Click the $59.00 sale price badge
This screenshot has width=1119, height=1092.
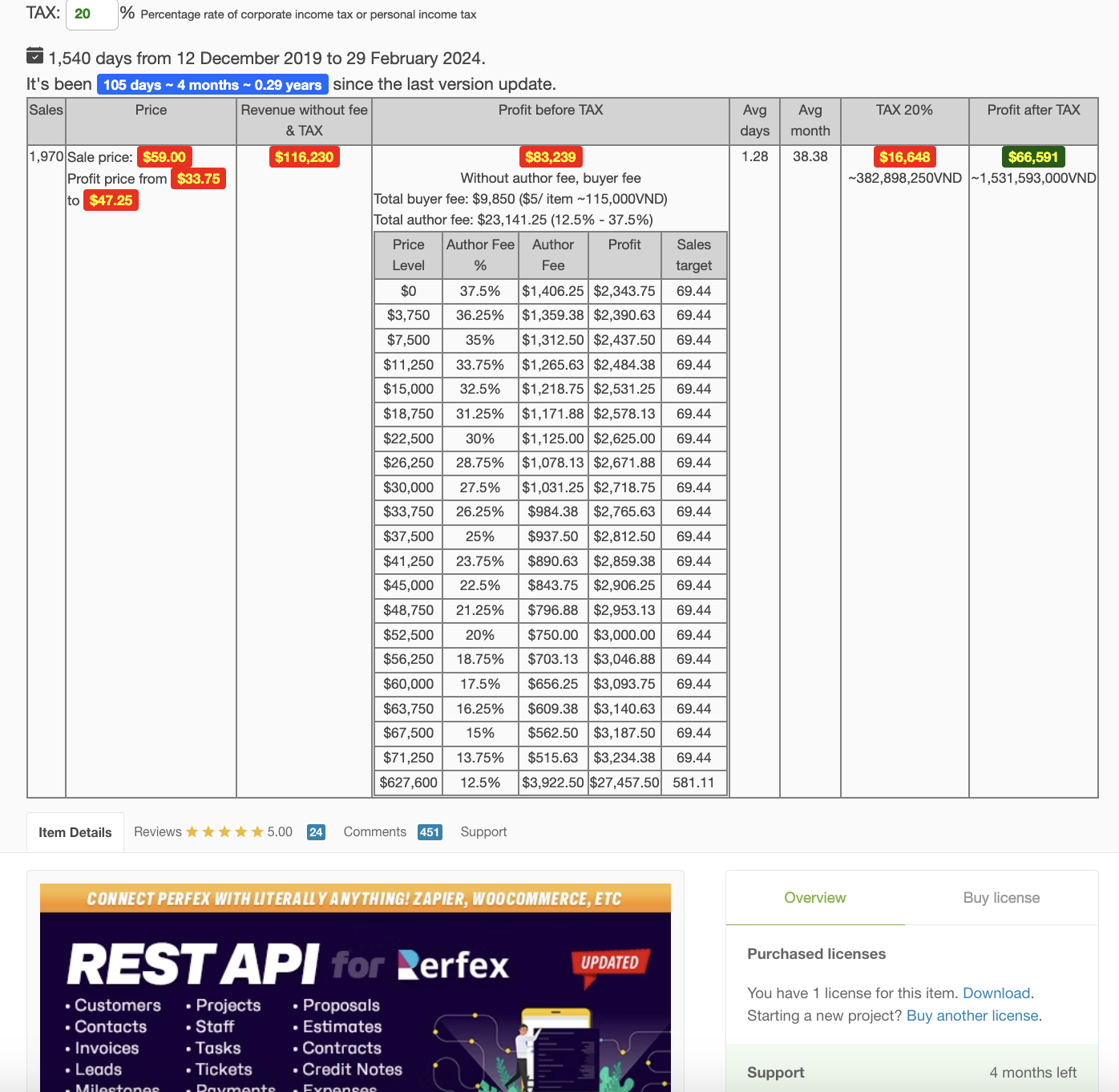coord(164,157)
